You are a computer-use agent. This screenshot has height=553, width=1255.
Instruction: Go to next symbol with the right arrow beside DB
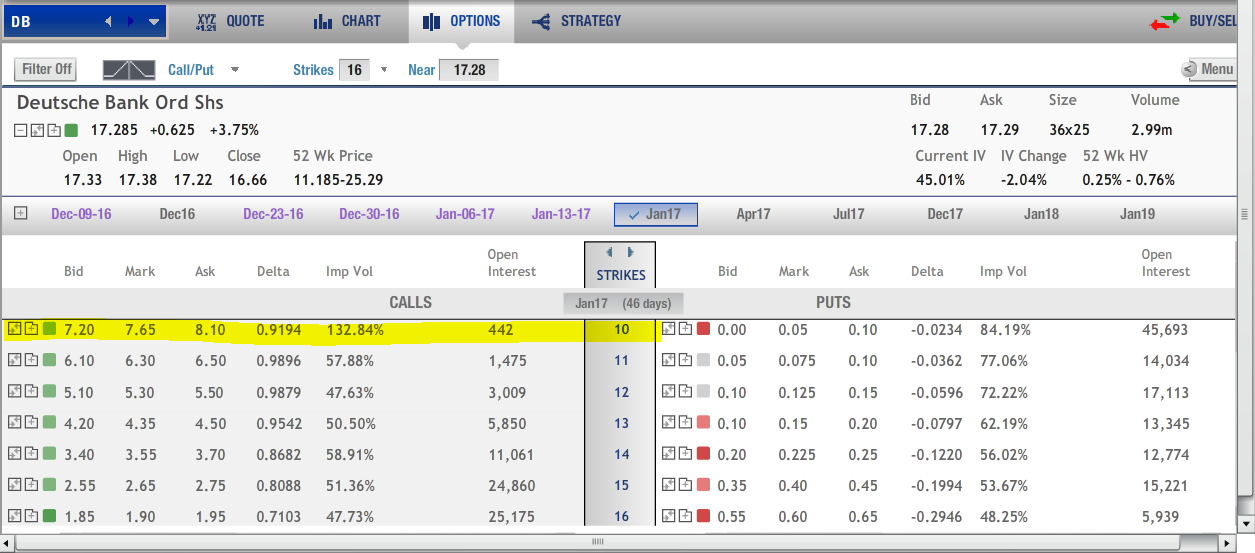tap(130, 21)
